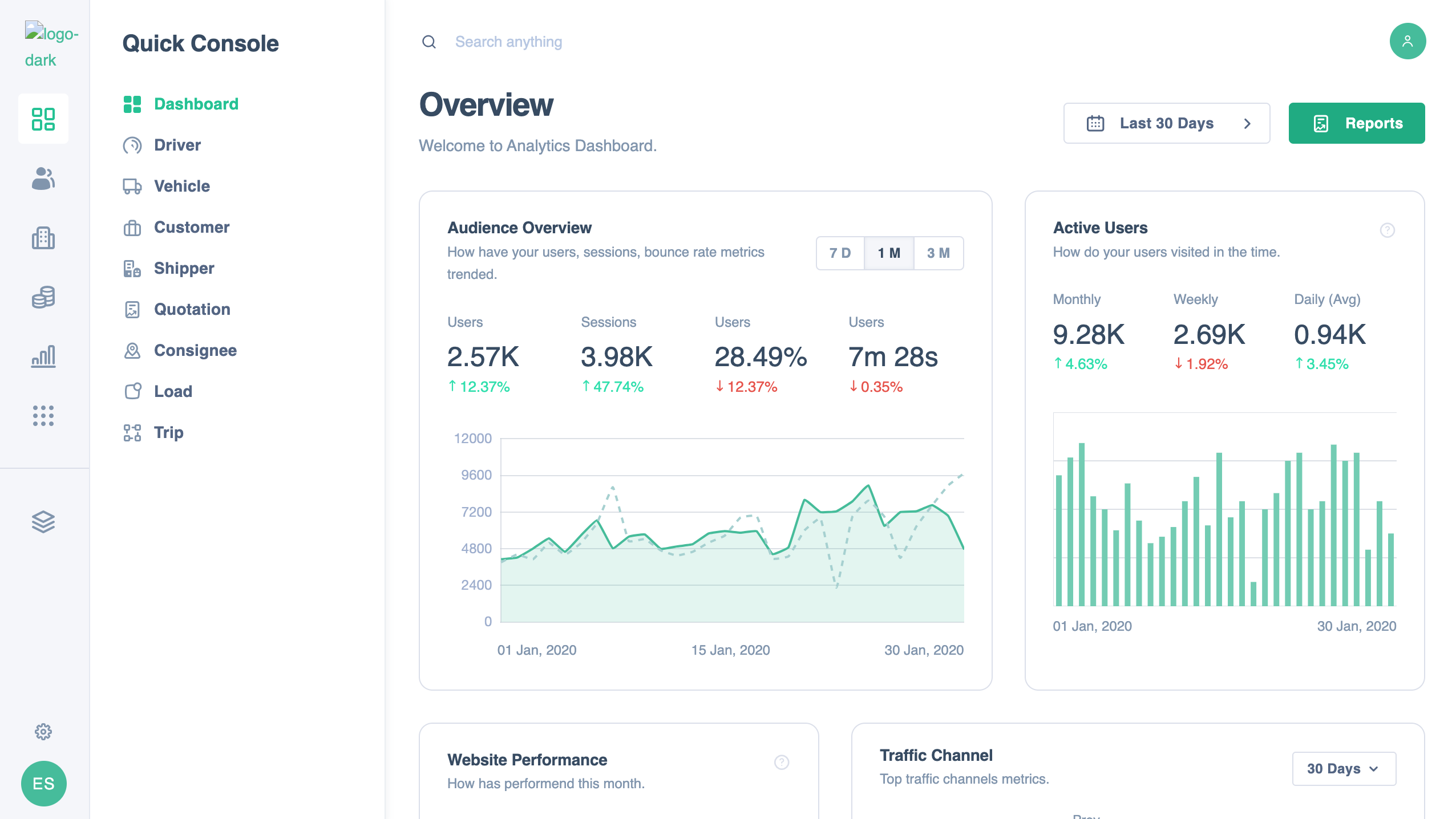Expand the 30 Days Traffic Channel dropdown

1344,769
